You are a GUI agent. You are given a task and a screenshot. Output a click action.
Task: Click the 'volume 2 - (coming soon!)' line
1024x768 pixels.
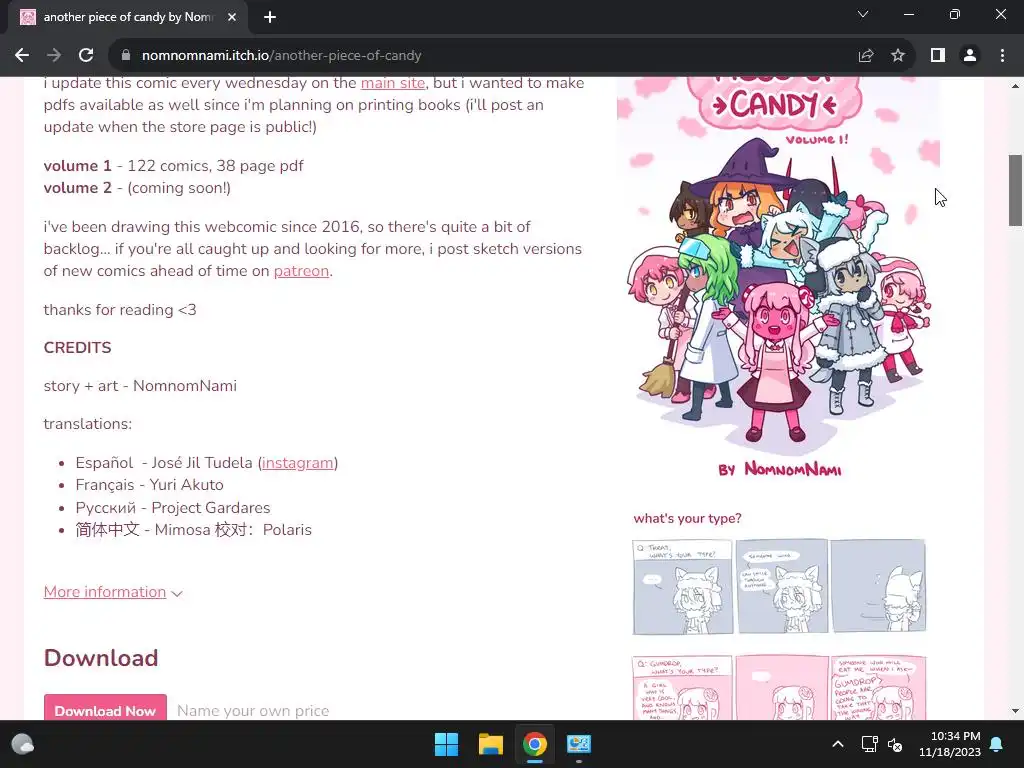click(137, 187)
